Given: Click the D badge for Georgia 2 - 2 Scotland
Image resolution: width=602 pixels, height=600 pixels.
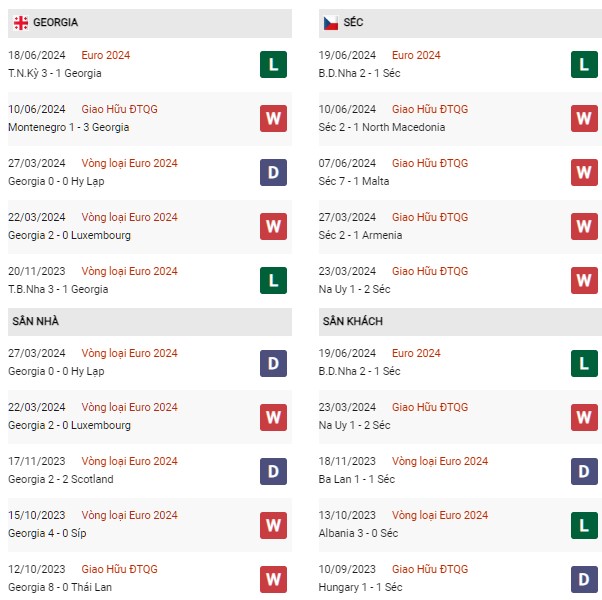Looking at the screenshot, I should pos(273,470).
